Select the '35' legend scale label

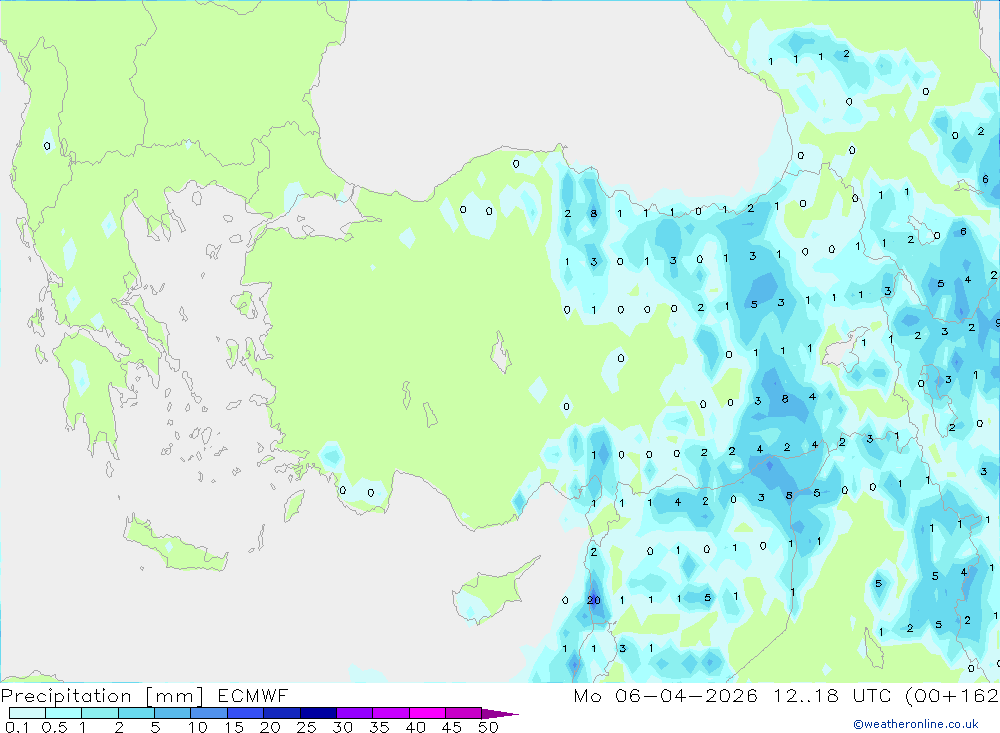click(x=379, y=727)
